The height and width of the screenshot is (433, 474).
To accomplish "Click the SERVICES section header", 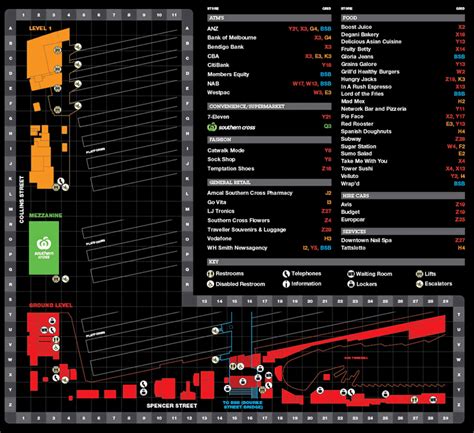I will coord(403,231).
